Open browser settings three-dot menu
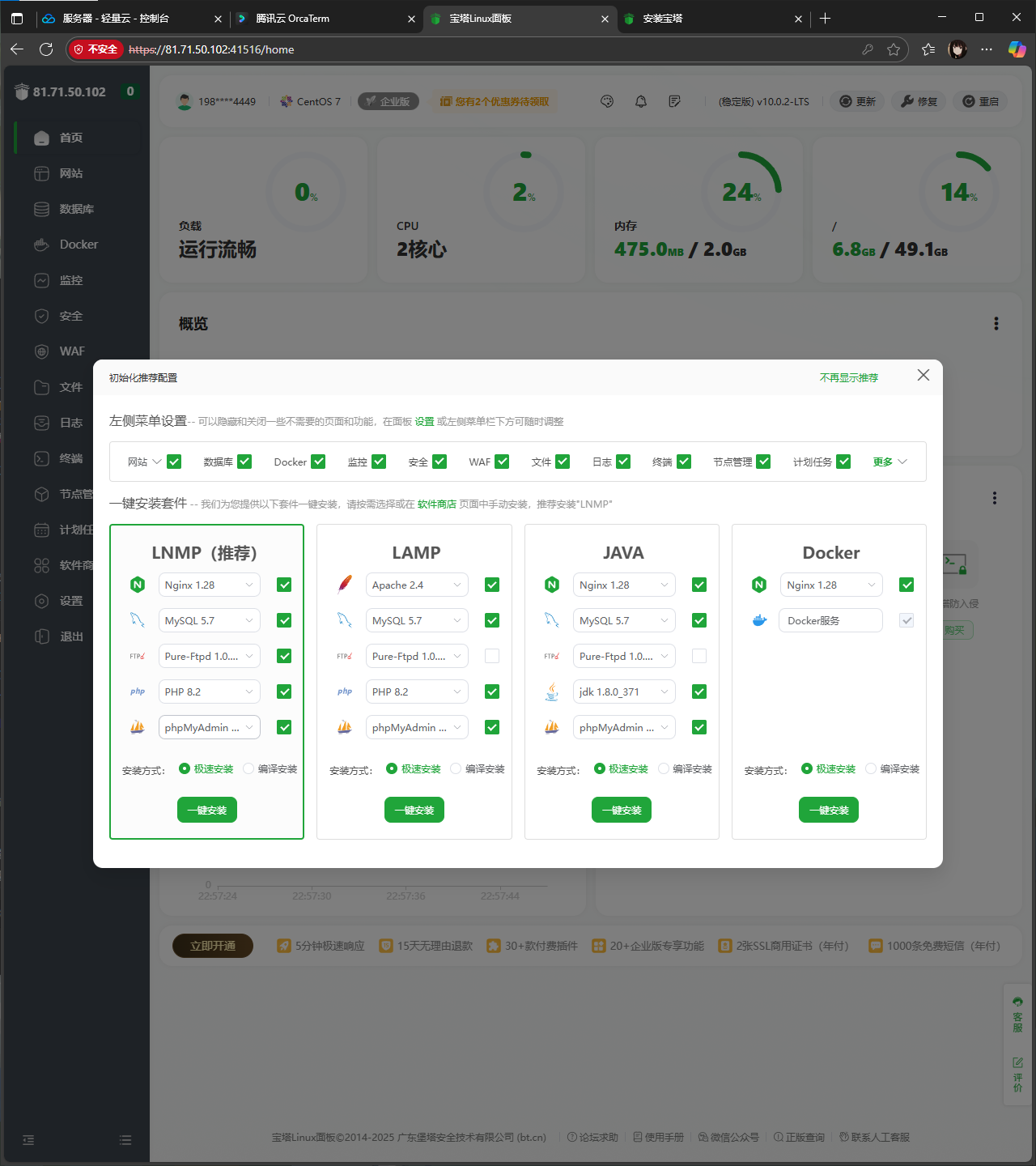This screenshot has width=1036, height=1166. pyautogui.click(x=987, y=49)
